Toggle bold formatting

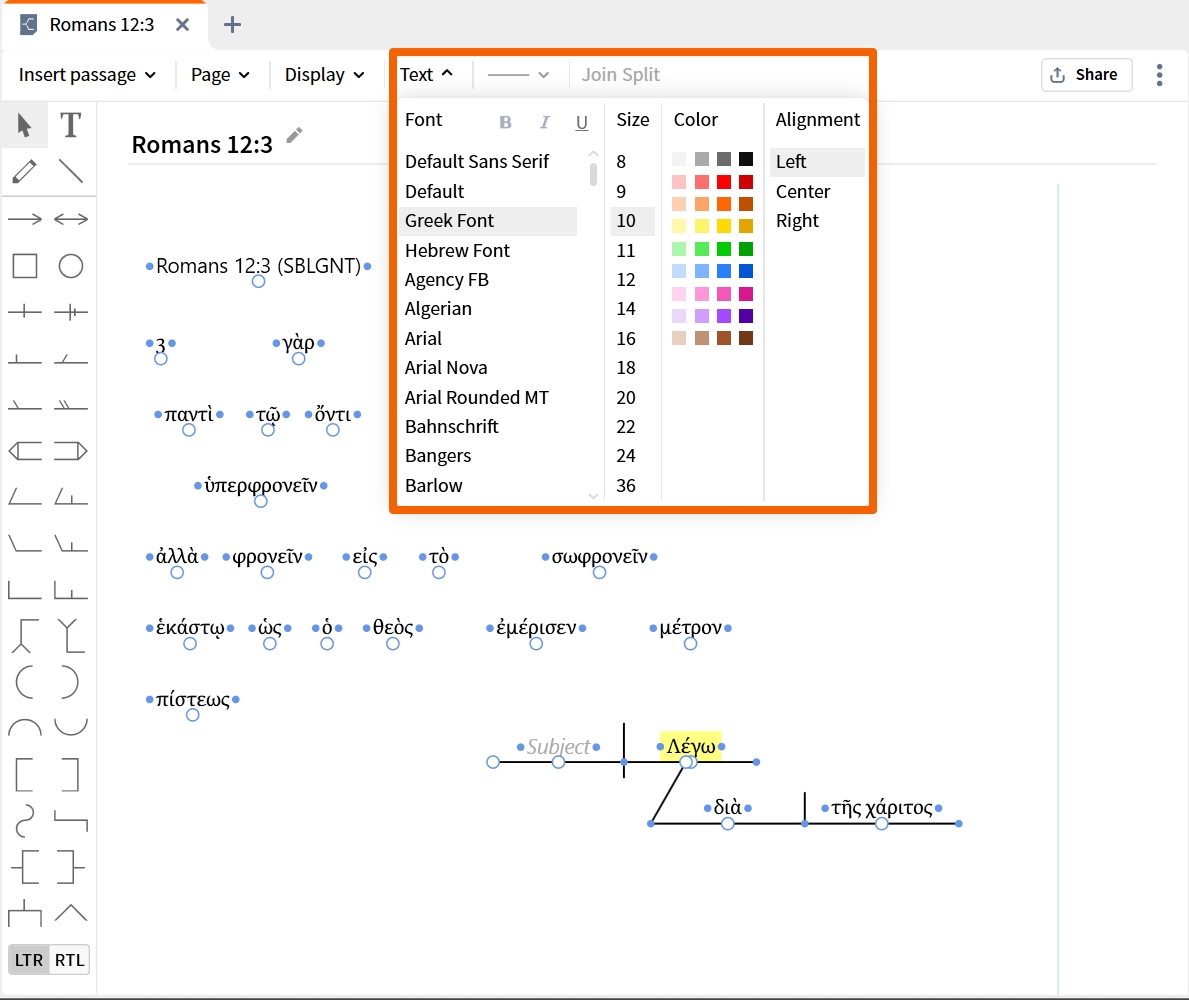click(x=505, y=122)
